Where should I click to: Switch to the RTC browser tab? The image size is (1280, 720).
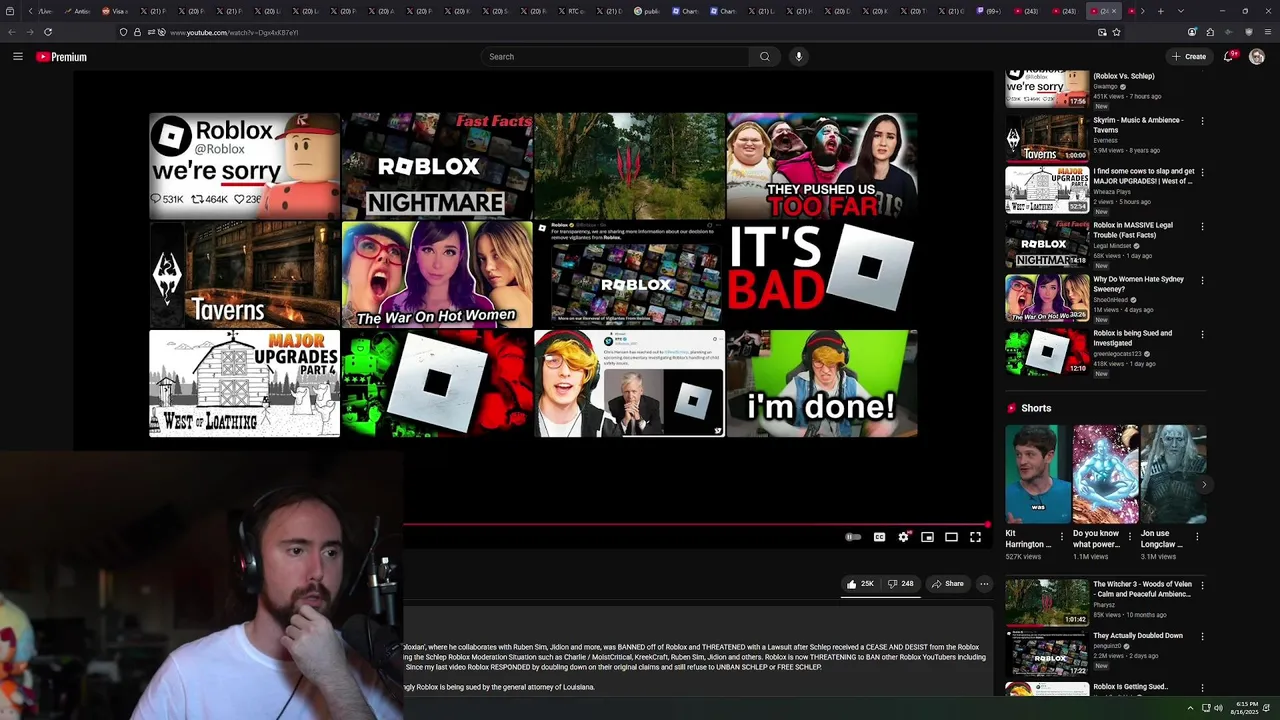click(572, 11)
